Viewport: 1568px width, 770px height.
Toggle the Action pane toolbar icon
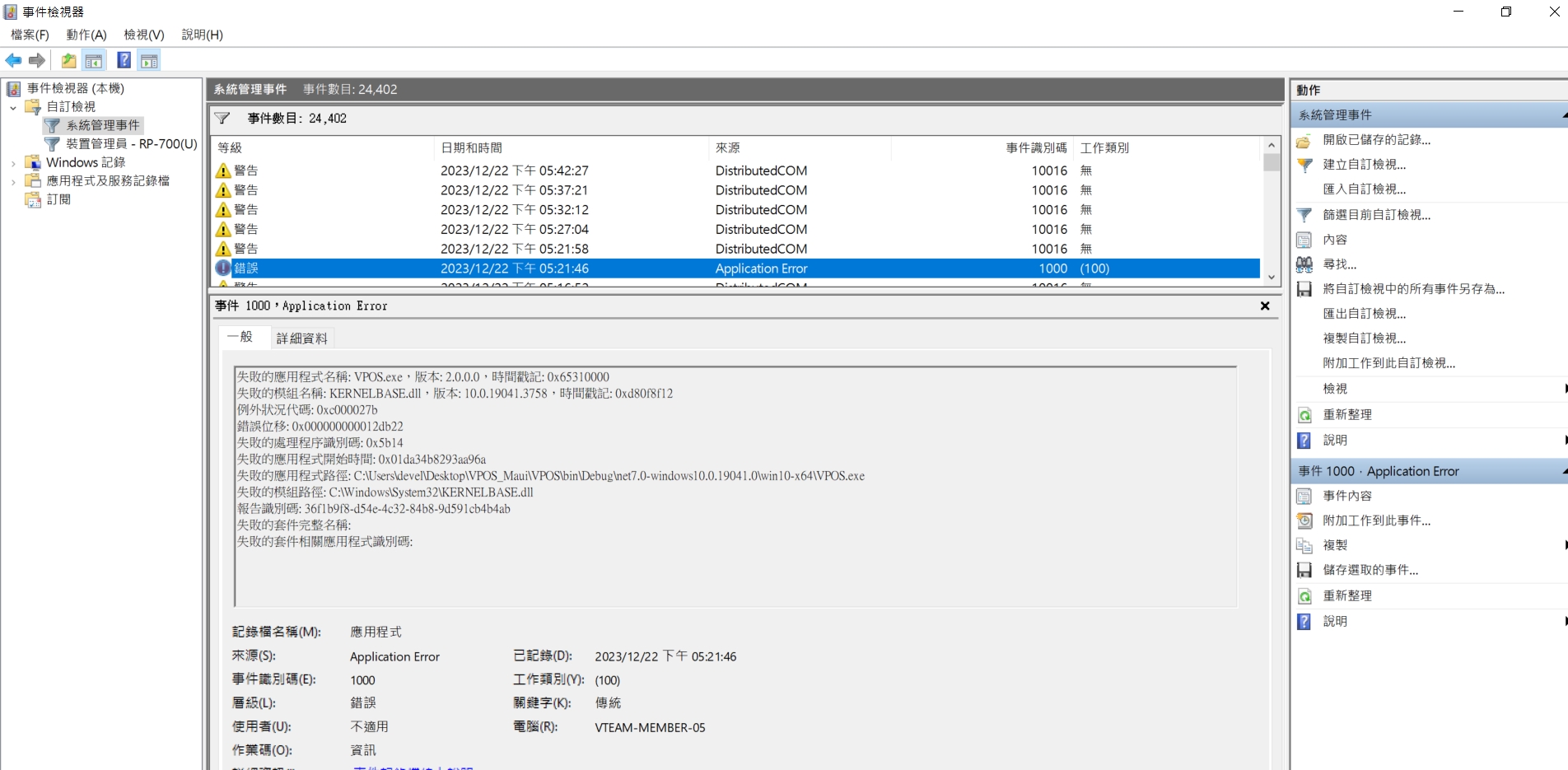coord(149,60)
